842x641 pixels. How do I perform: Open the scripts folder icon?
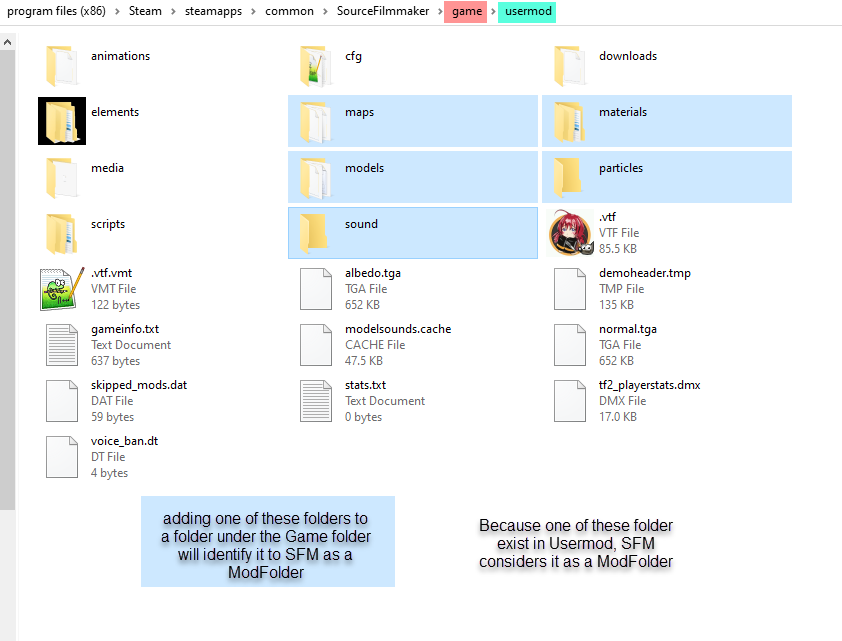pos(62,234)
